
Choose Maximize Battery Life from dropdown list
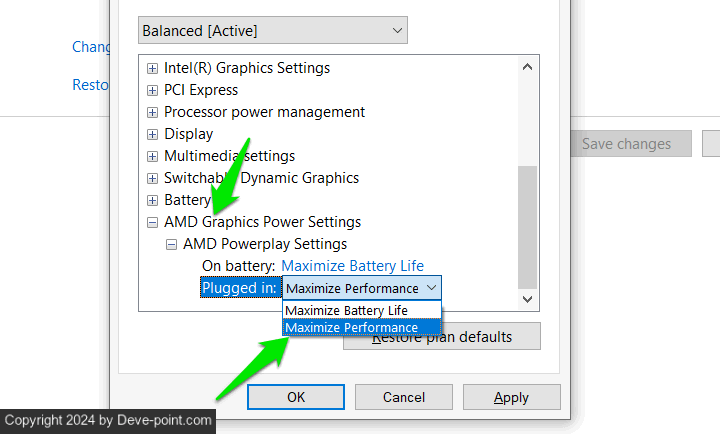(346, 310)
